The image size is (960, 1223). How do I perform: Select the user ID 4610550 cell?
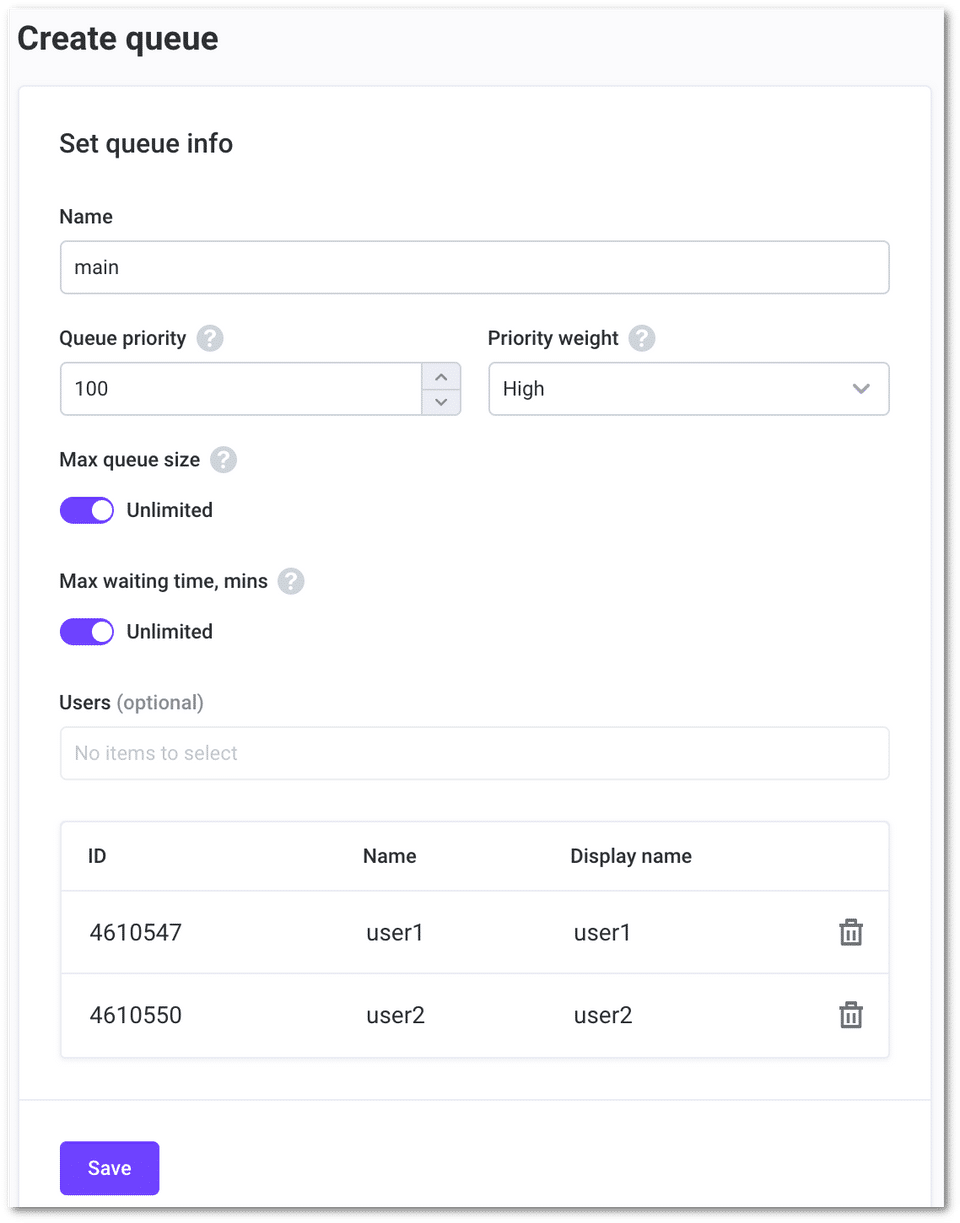point(135,1015)
